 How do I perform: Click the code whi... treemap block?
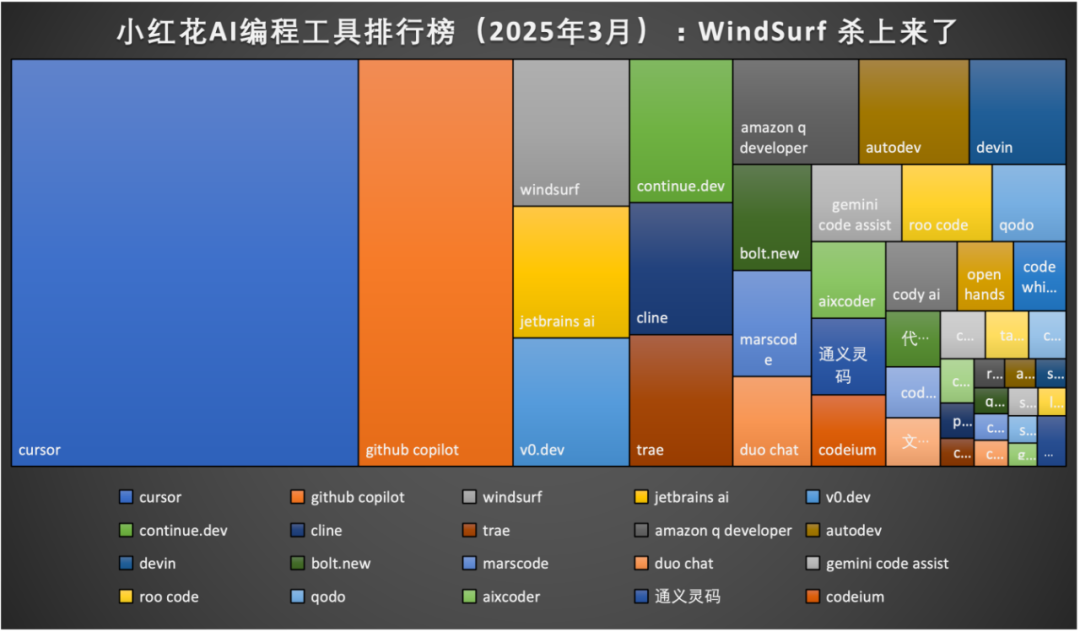pyautogui.click(x=1039, y=276)
